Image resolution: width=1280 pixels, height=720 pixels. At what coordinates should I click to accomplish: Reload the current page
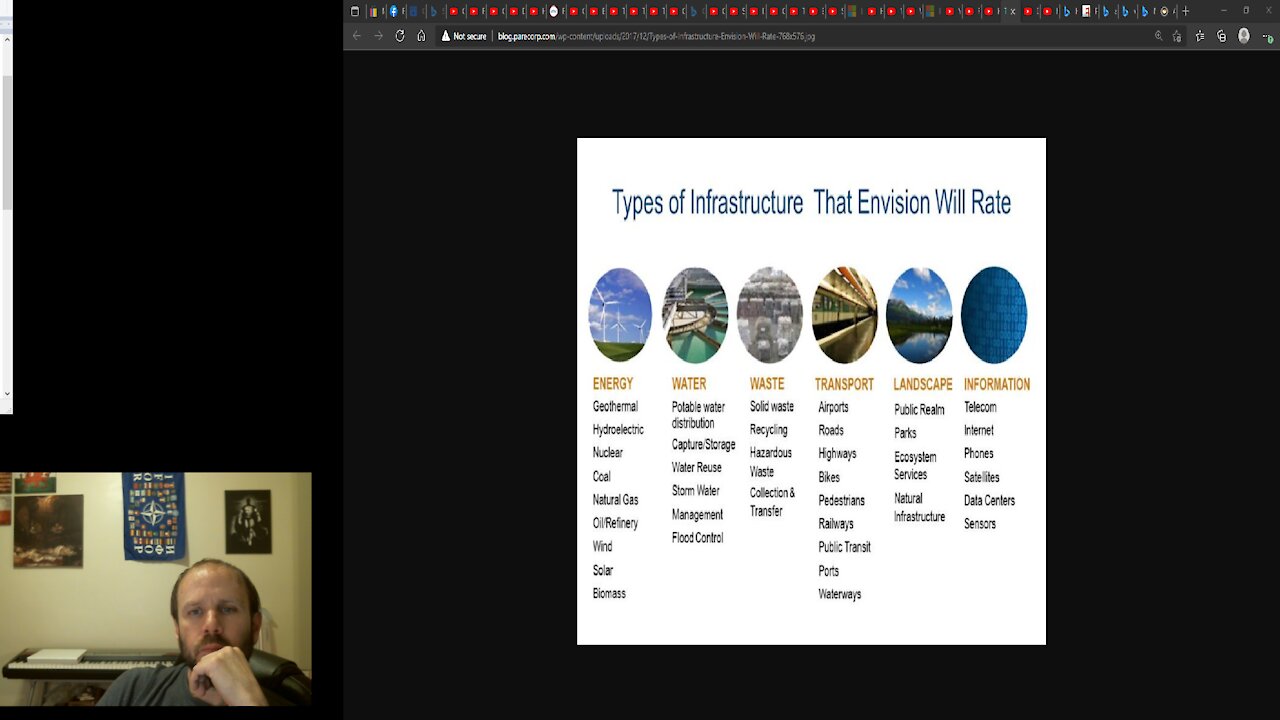(400, 36)
